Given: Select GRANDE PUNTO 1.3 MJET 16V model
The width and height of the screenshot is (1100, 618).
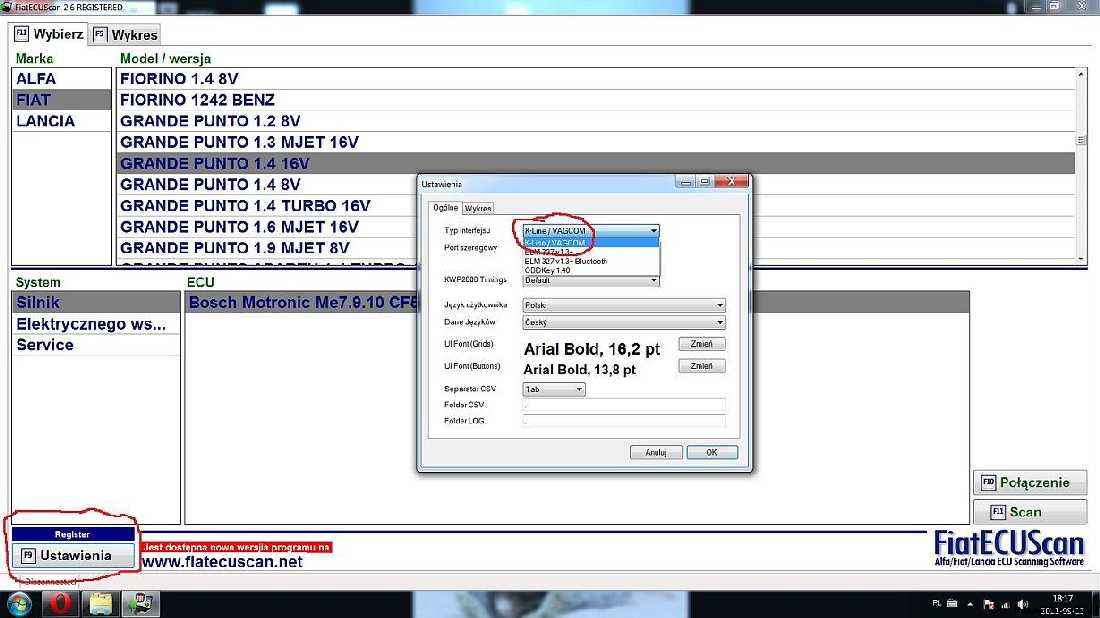Looking at the screenshot, I should 596,142.
